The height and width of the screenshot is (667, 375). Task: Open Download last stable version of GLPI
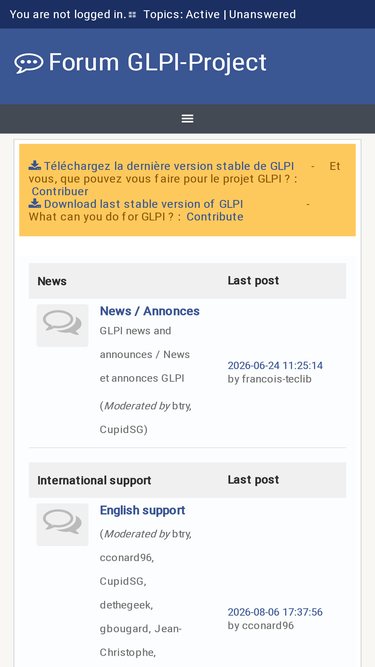tap(143, 204)
